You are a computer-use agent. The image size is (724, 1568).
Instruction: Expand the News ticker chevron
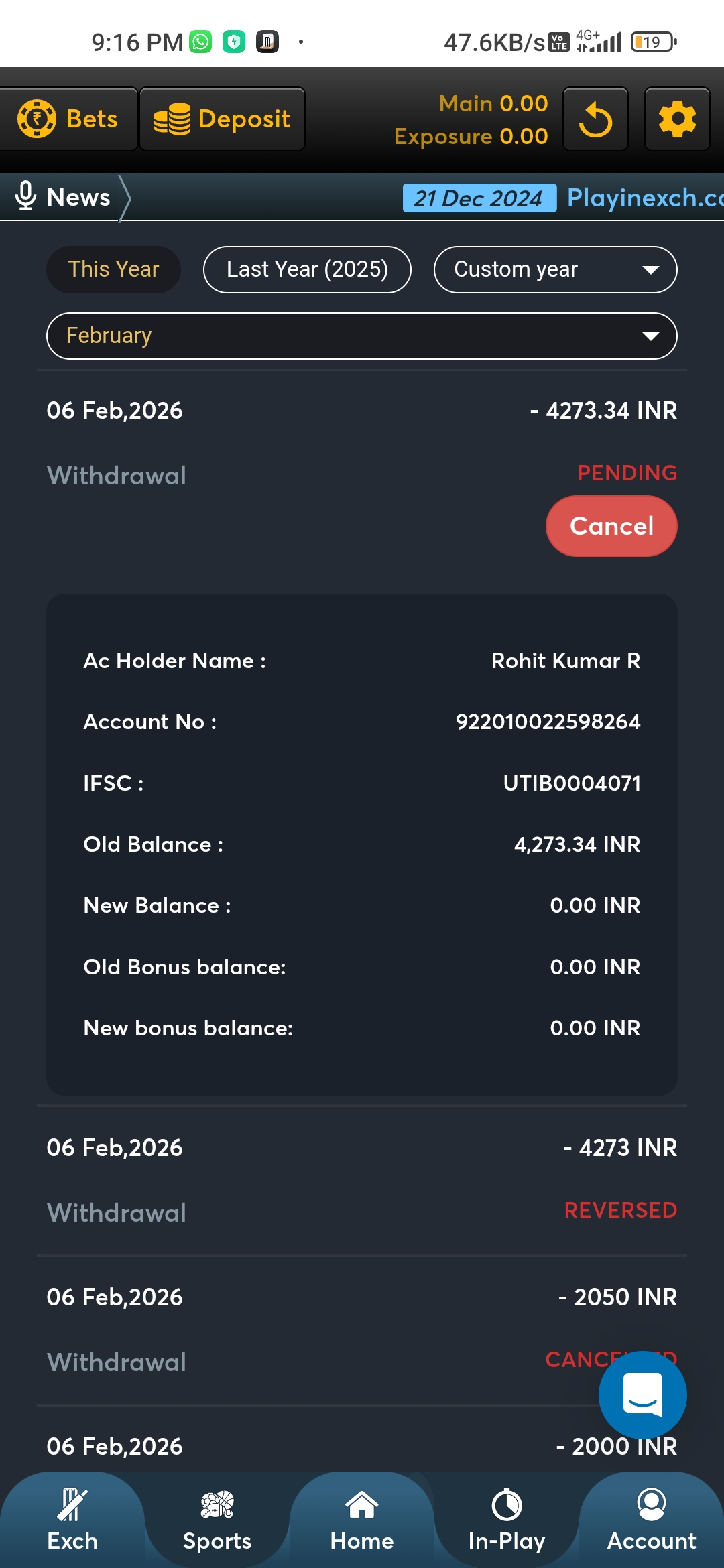[124, 198]
